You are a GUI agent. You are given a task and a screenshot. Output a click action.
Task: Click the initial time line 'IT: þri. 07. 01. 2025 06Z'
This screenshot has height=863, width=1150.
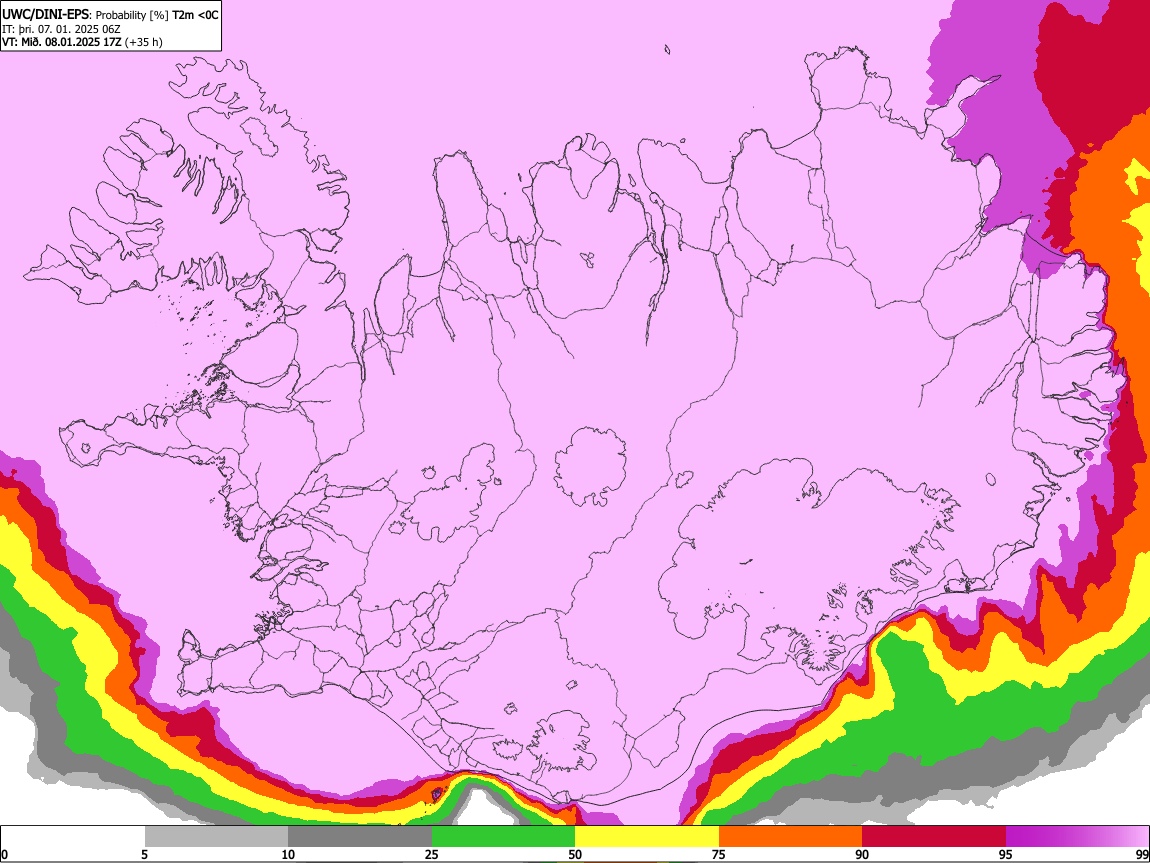click(x=61, y=29)
